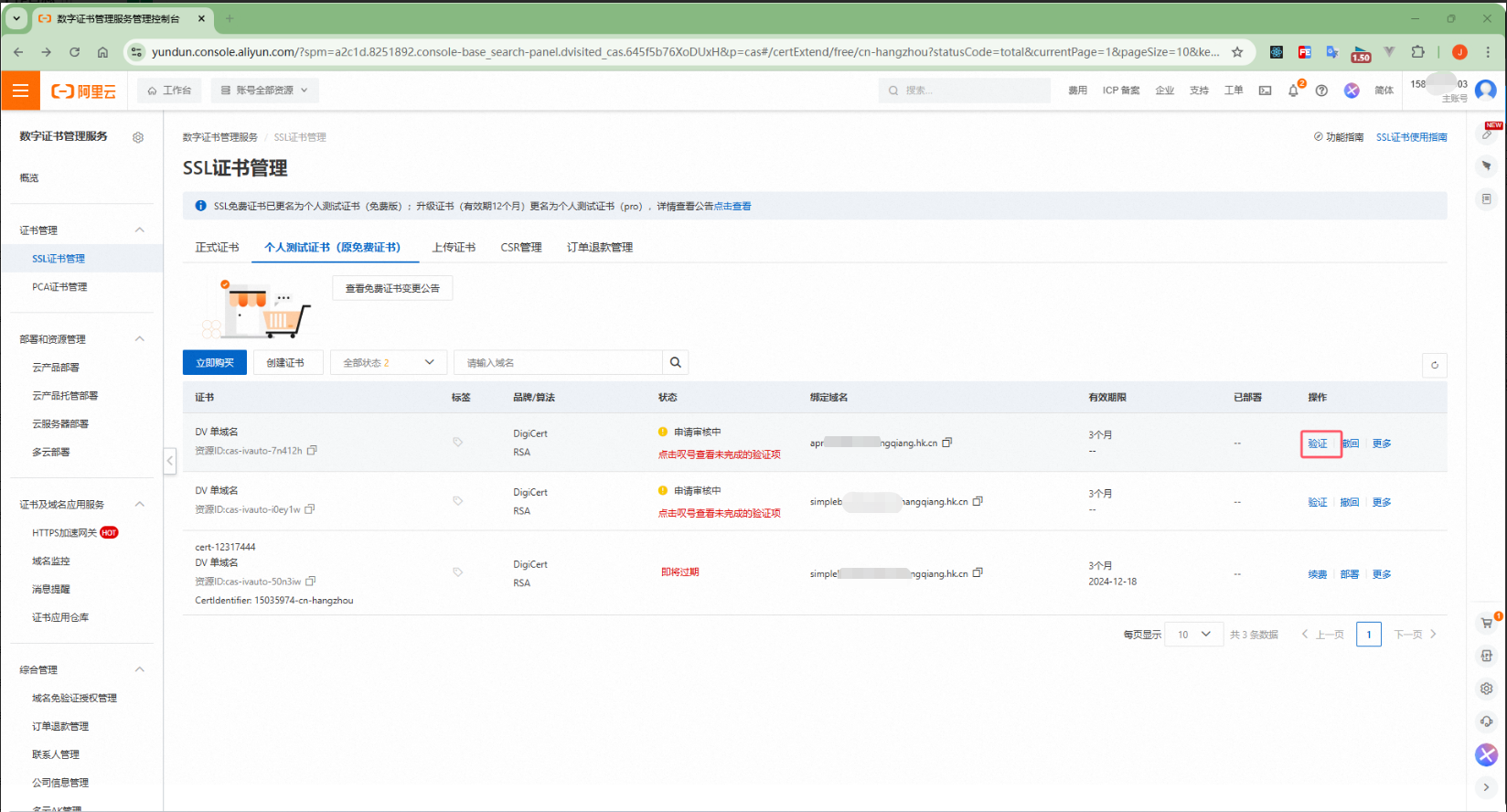Open ICP 备案 in top navigation

coord(1121,91)
